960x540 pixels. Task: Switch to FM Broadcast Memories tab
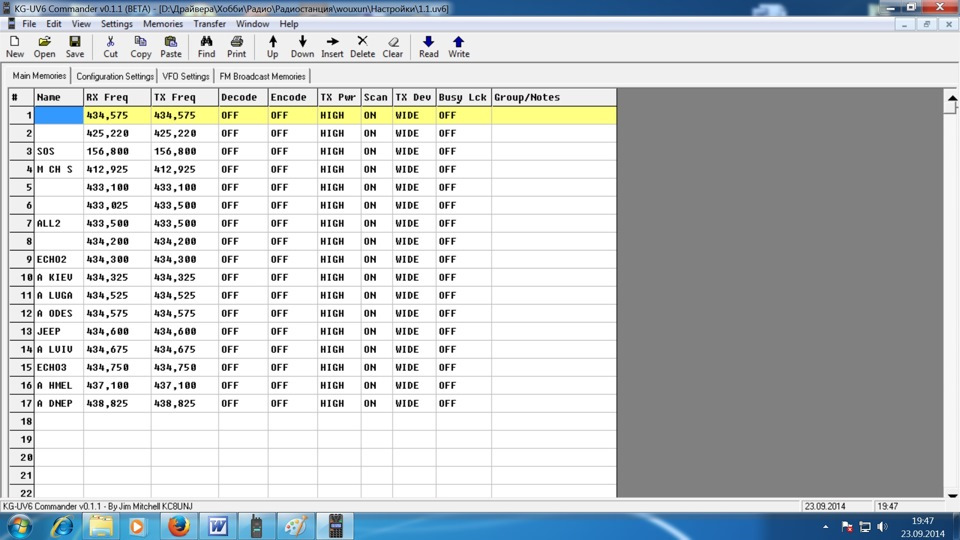point(262,77)
